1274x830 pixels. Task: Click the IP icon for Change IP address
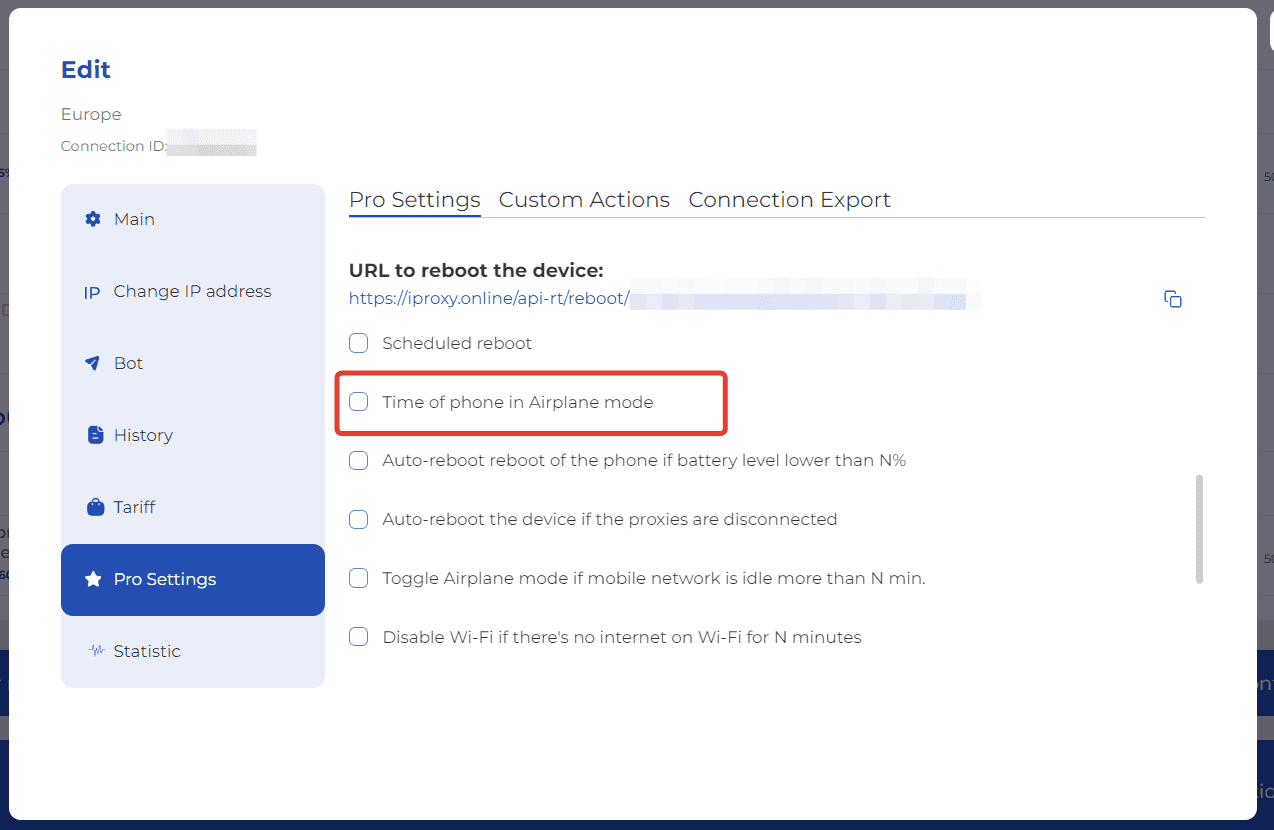point(92,292)
